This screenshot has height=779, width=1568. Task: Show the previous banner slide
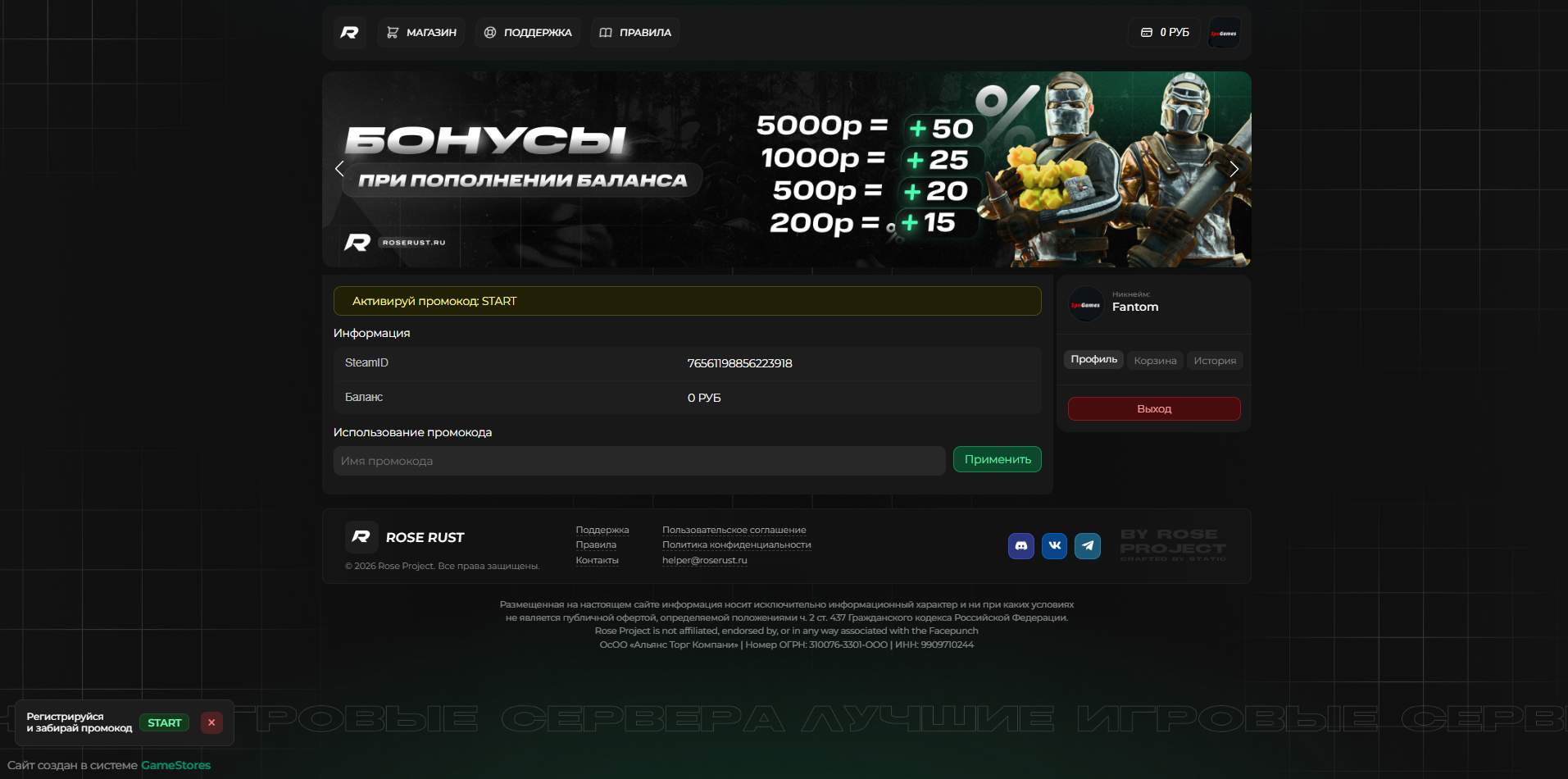[339, 169]
